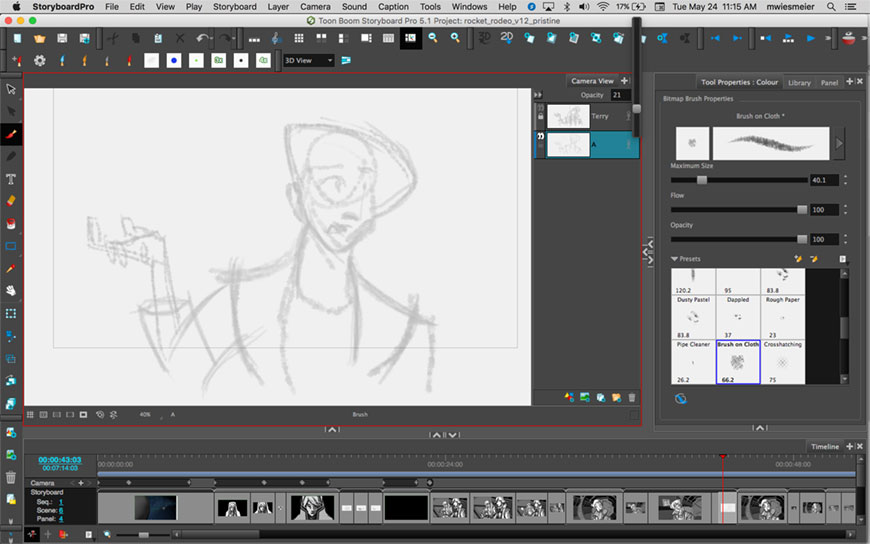Open the Storyboard menu
This screenshot has width=870, height=544.
point(235,7)
